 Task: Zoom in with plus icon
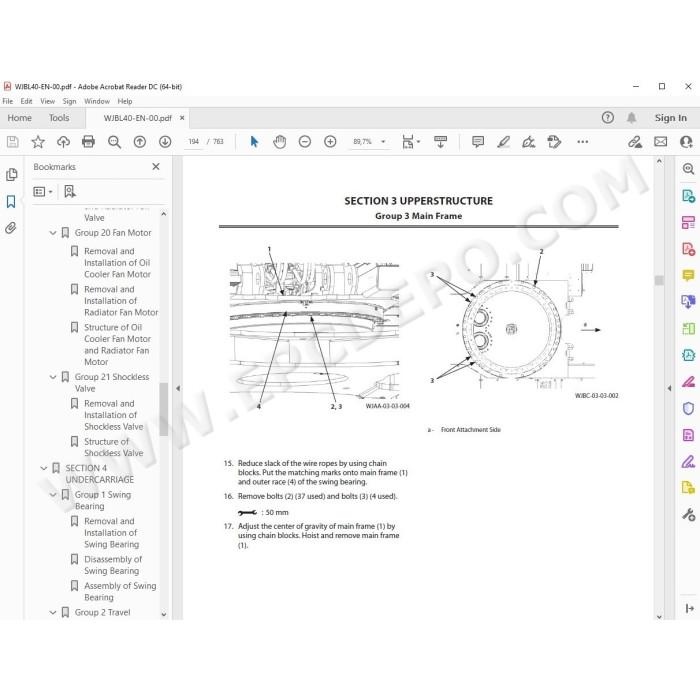point(330,142)
